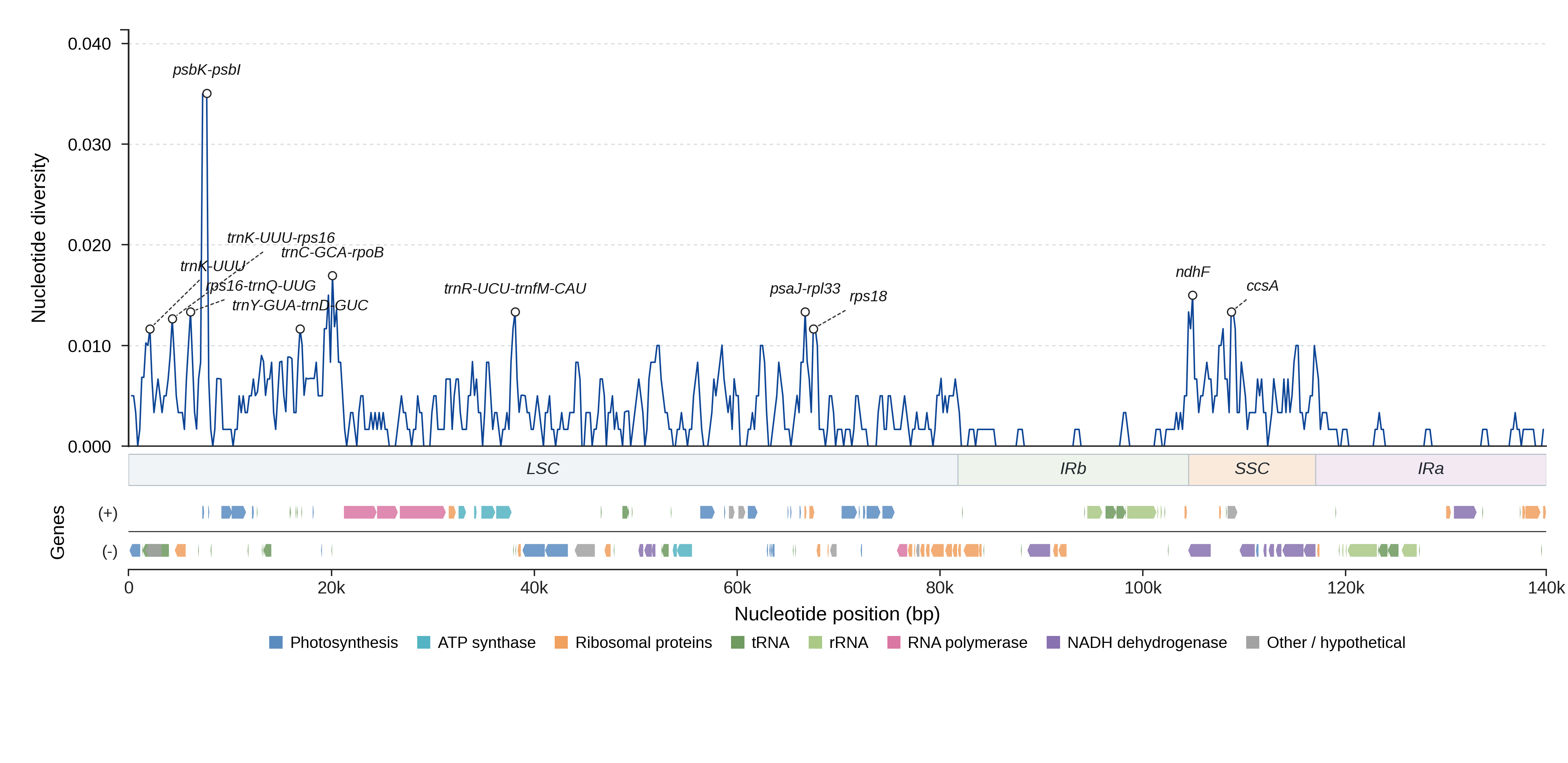Click the trnK-UUU-rps16 annotation label
The width and height of the screenshot is (1568, 763).
(280, 237)
